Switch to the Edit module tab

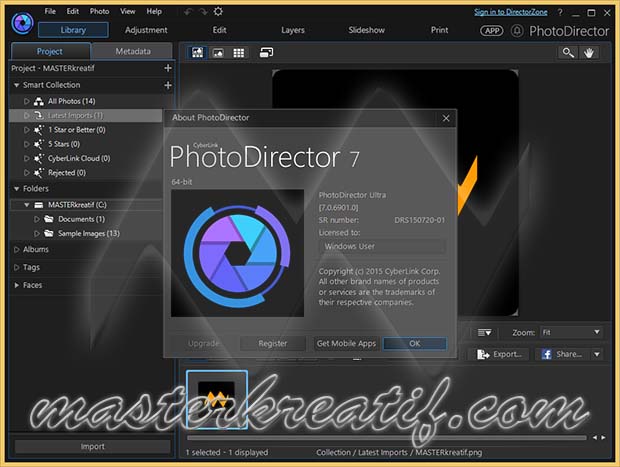[219, 30]
